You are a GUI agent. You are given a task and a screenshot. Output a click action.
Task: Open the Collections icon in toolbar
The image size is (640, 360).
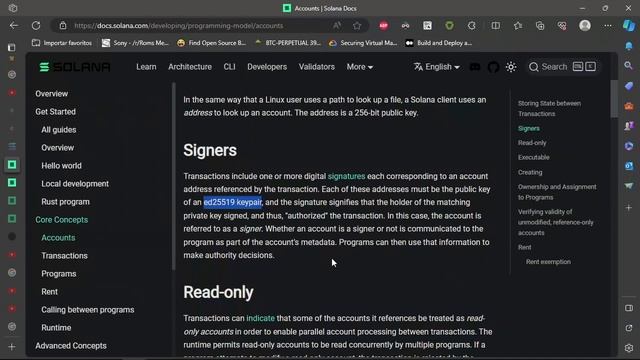(x=540, y=26)
